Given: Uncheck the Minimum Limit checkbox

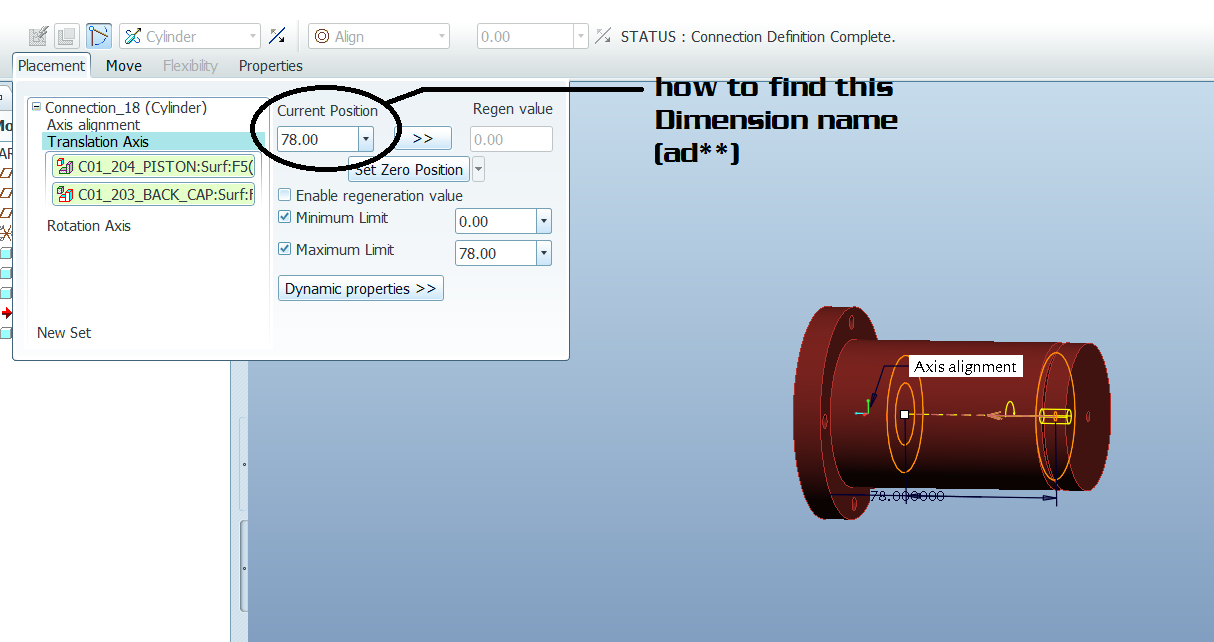Looking at the screenshot, I should click(285, 217).
